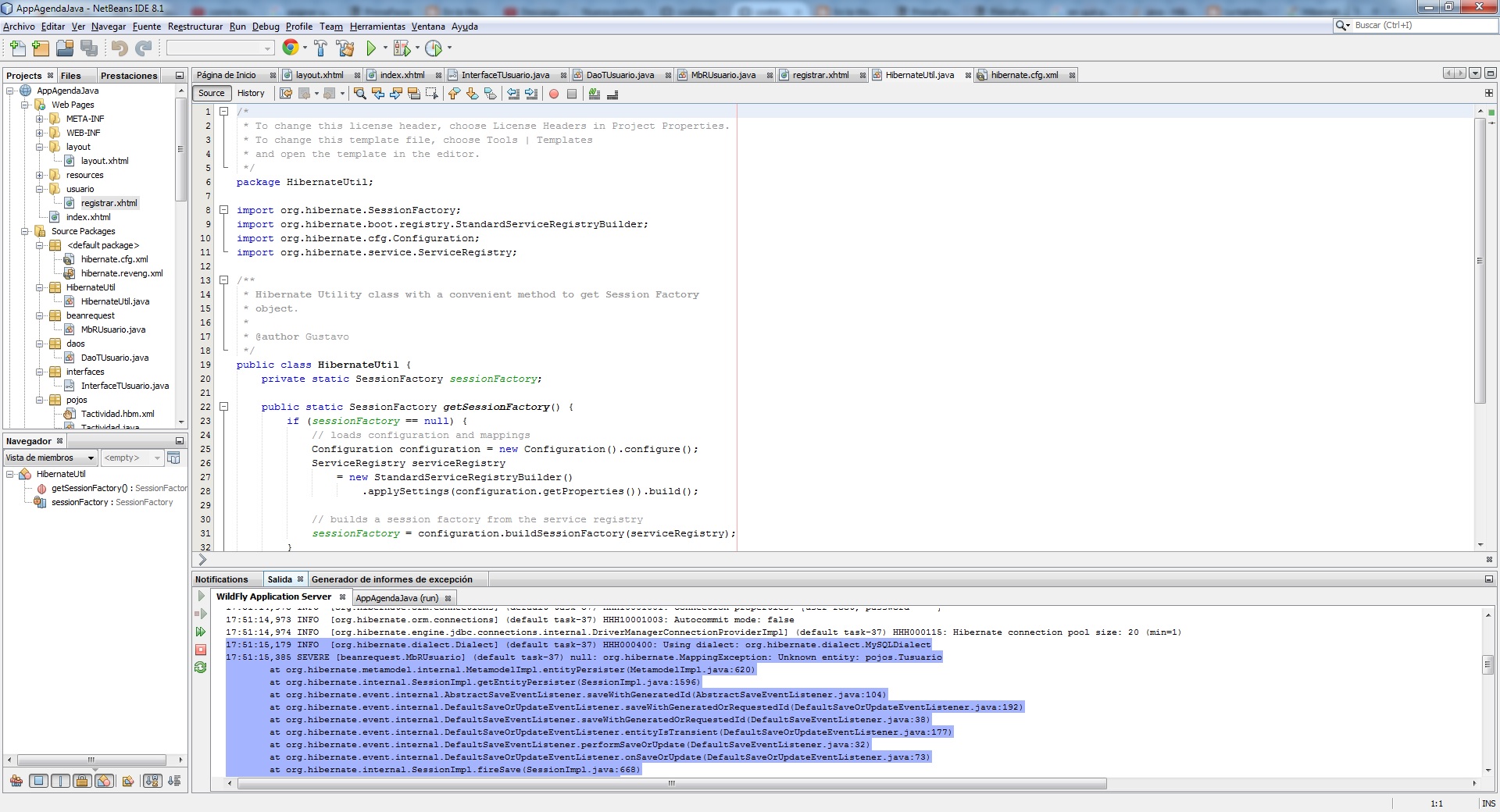The width and height of the screenshot is (1500, 812).
Task: Toggle Show Fields filter in Navigator
Action: pyautogui.click(x=38, y=781)
